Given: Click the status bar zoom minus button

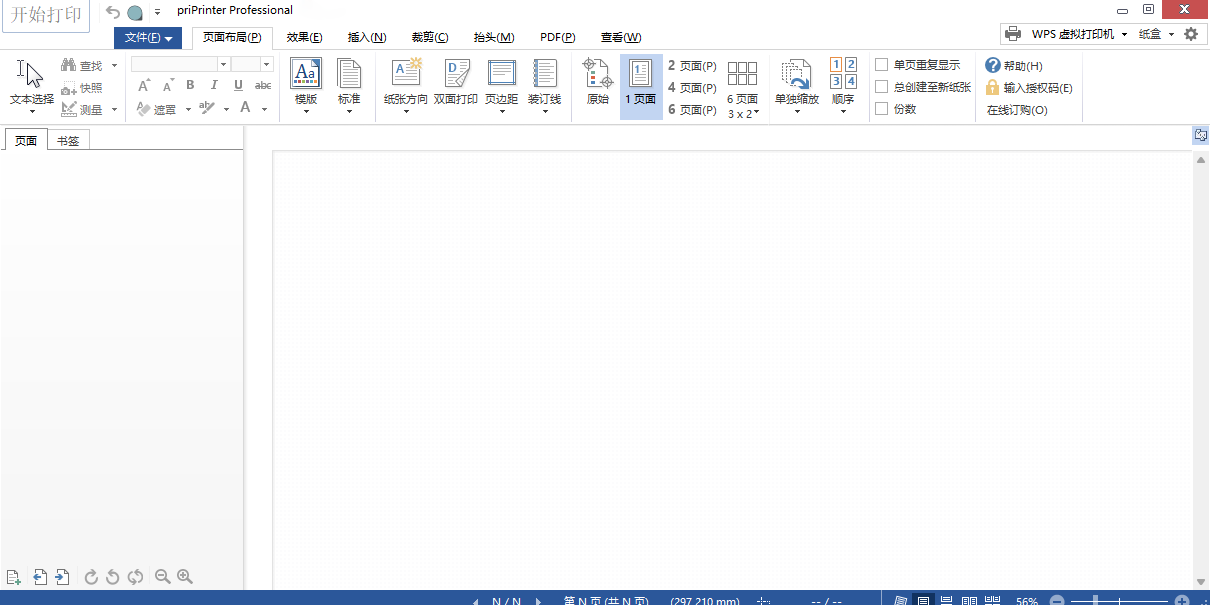Looking at the screenshot, I should click(1056, 601).
